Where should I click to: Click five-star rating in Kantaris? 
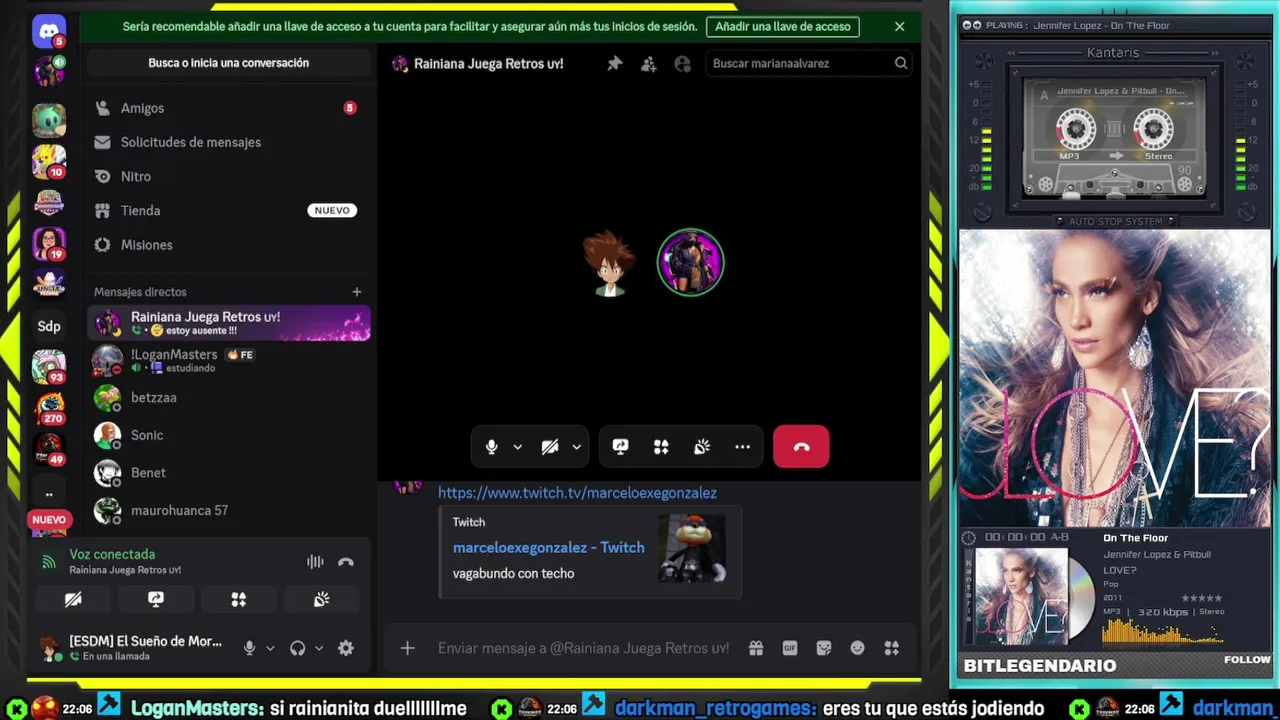1203,598
